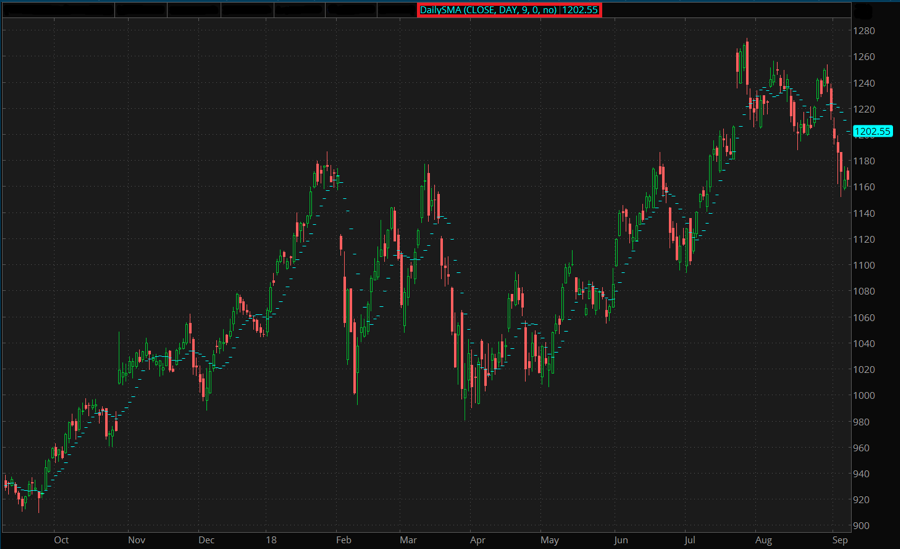Image resolution: width=900 pixels, height=549 pixels.
Task: Click the 1000 price axis label
Action: click(x=864, y=396)
